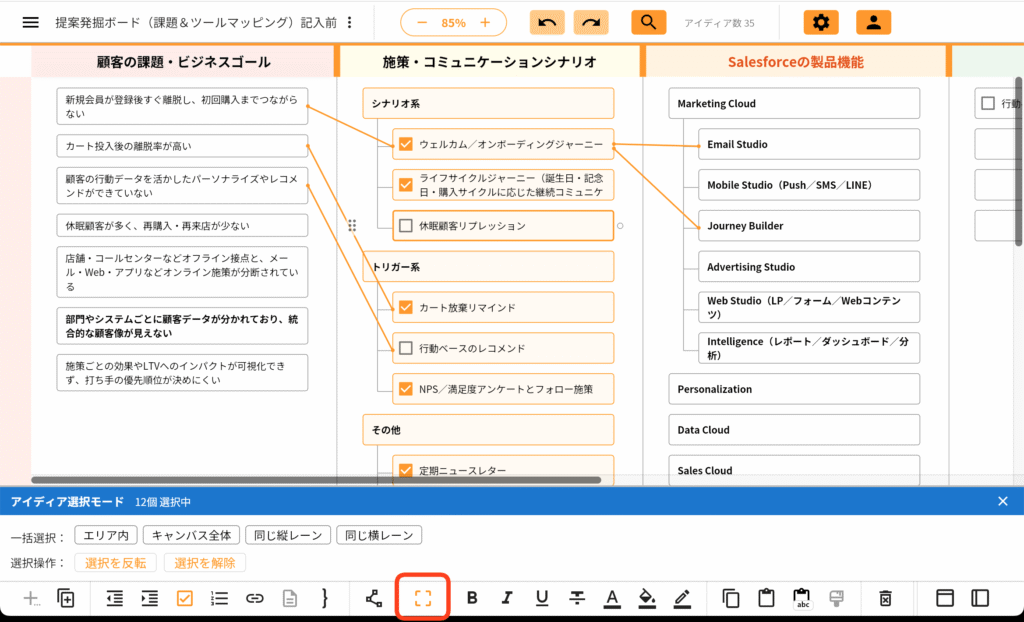Uncheck the 休眠顧客リテンション checkbox
Viewport: 1024px width, 622px height.
coord(404,225)
